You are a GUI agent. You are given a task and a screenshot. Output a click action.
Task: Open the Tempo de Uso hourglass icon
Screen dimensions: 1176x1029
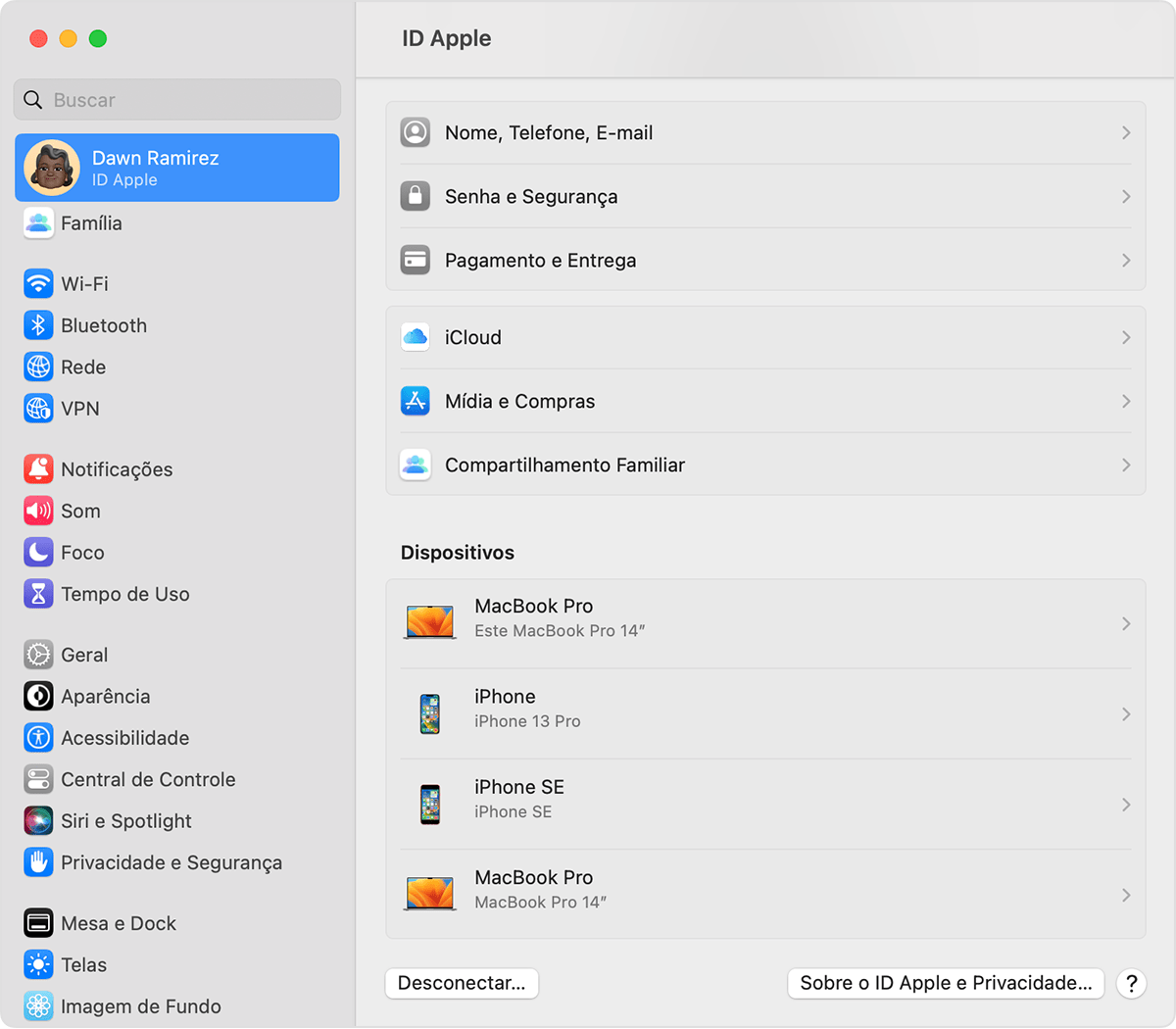[38, 594]
